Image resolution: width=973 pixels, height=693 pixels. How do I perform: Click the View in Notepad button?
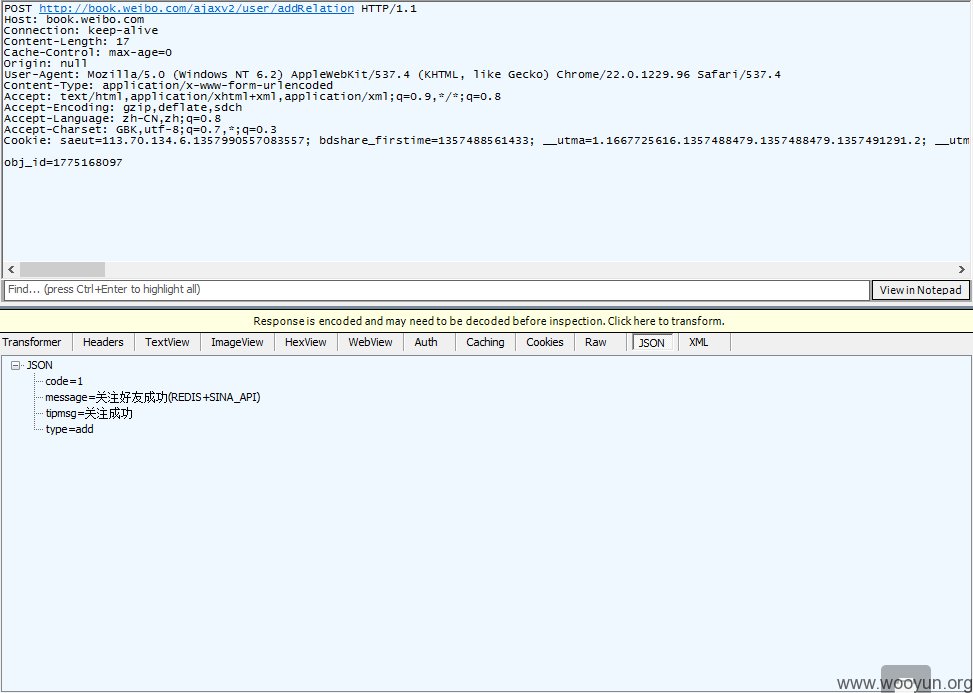click(x=920, y=290)
